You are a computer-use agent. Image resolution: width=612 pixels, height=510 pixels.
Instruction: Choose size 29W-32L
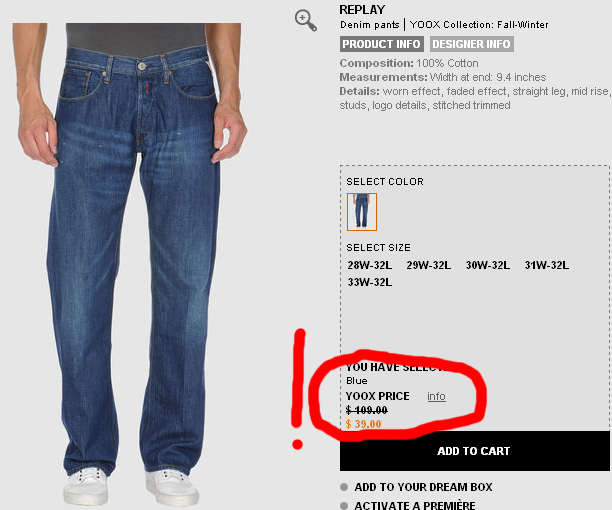pyautogui.click(x=429, y=265)
